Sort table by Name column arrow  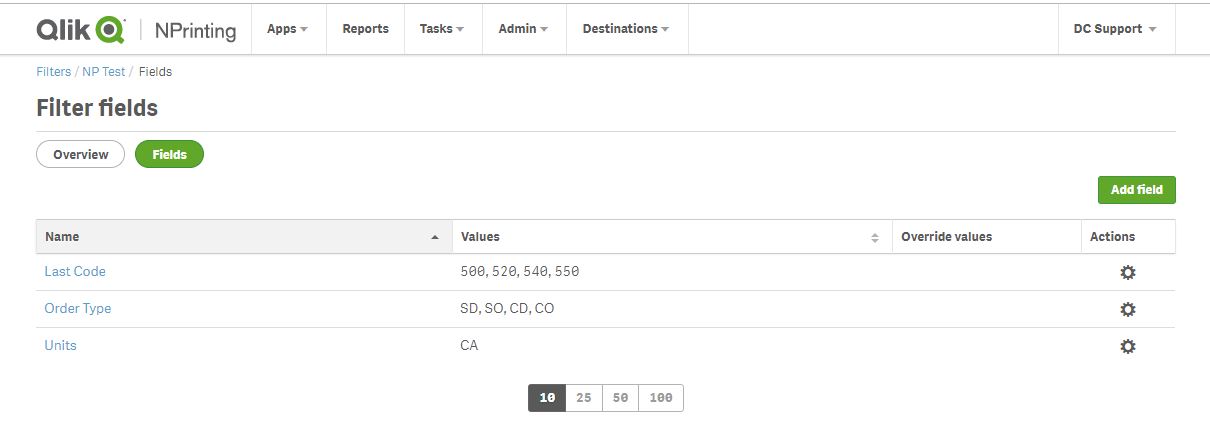[434, 238]
